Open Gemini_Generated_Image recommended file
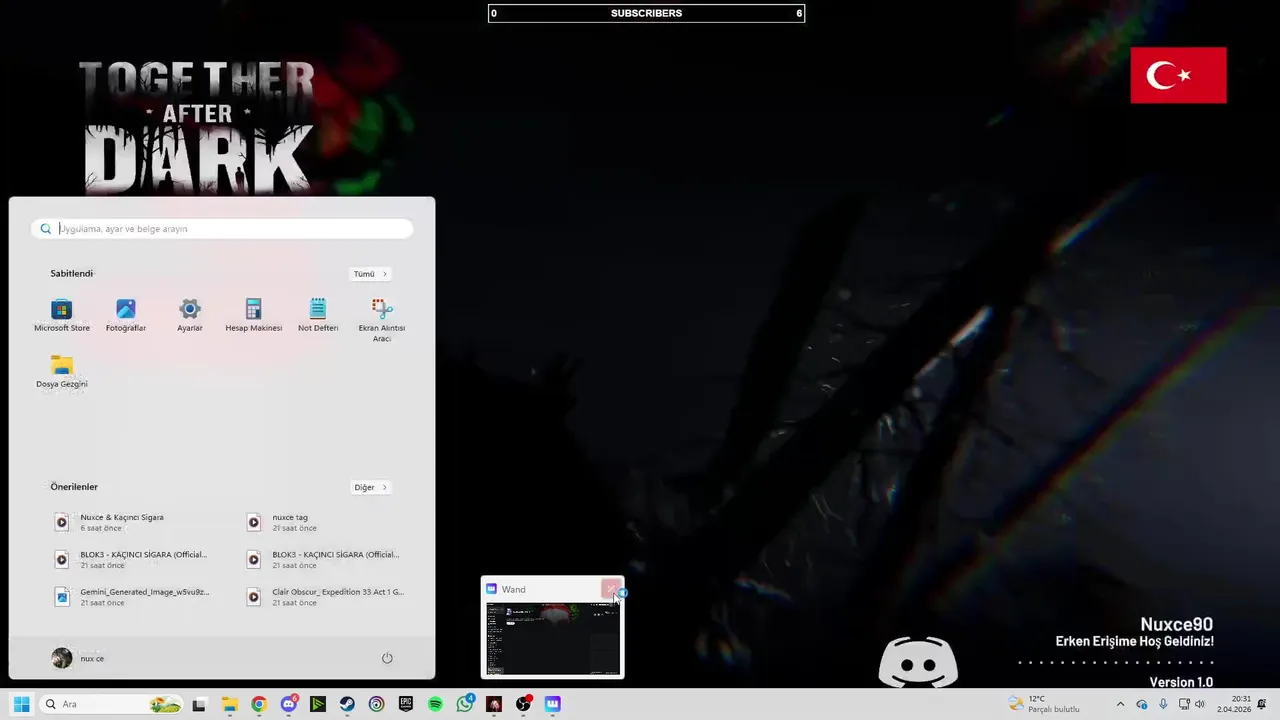The image size is (1280, 720). 130,597
